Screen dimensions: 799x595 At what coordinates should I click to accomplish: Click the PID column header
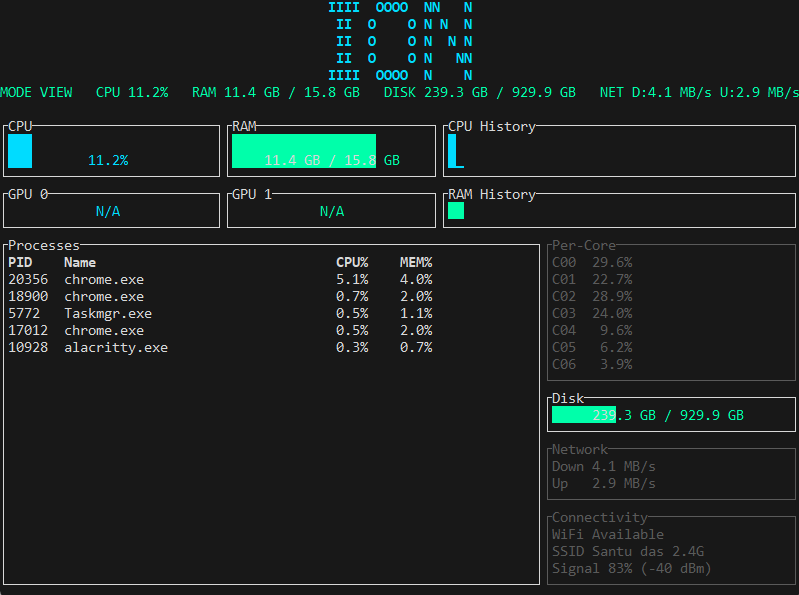tap(20, 262)
